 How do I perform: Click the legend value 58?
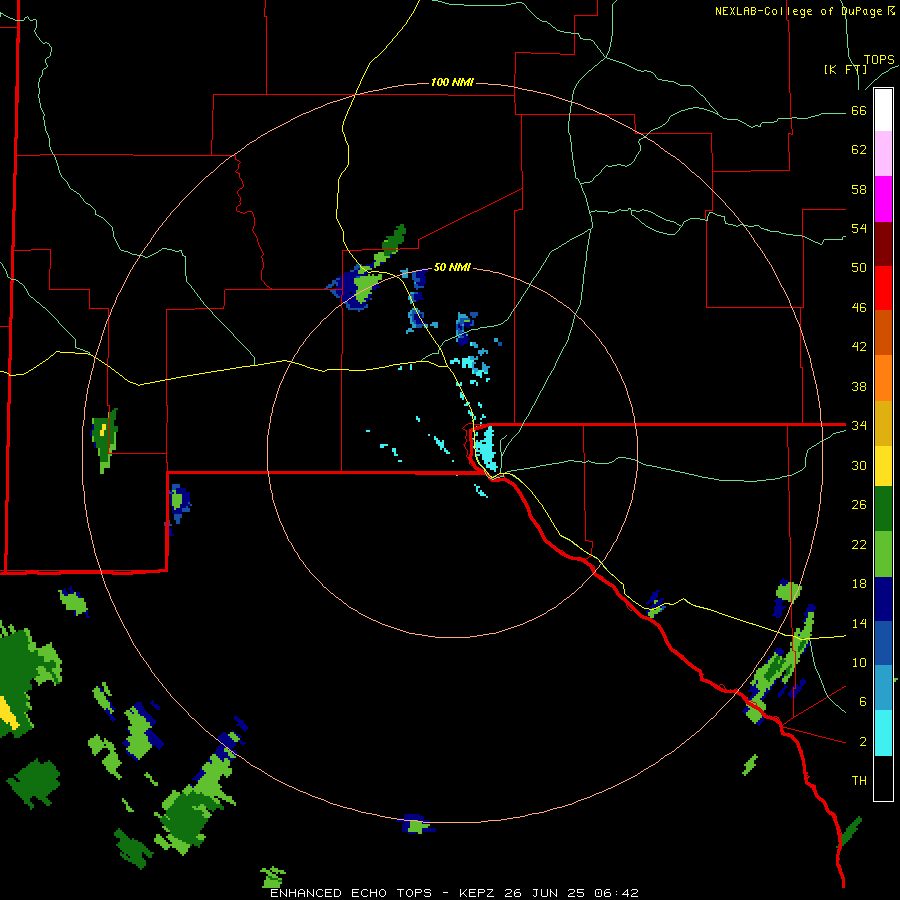click(x=859, y=189)
